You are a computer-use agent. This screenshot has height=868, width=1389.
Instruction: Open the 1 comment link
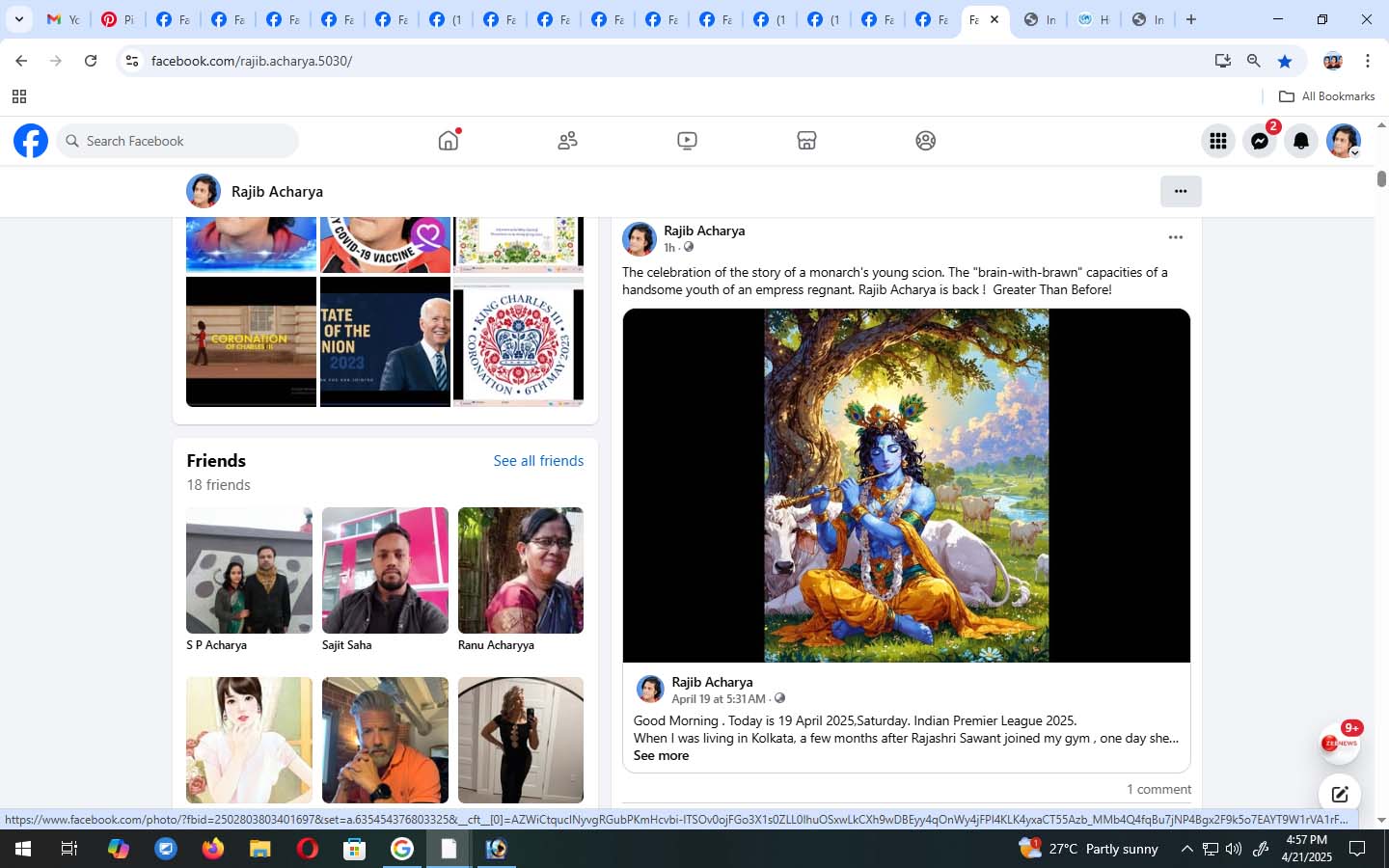pos(1158,789)
